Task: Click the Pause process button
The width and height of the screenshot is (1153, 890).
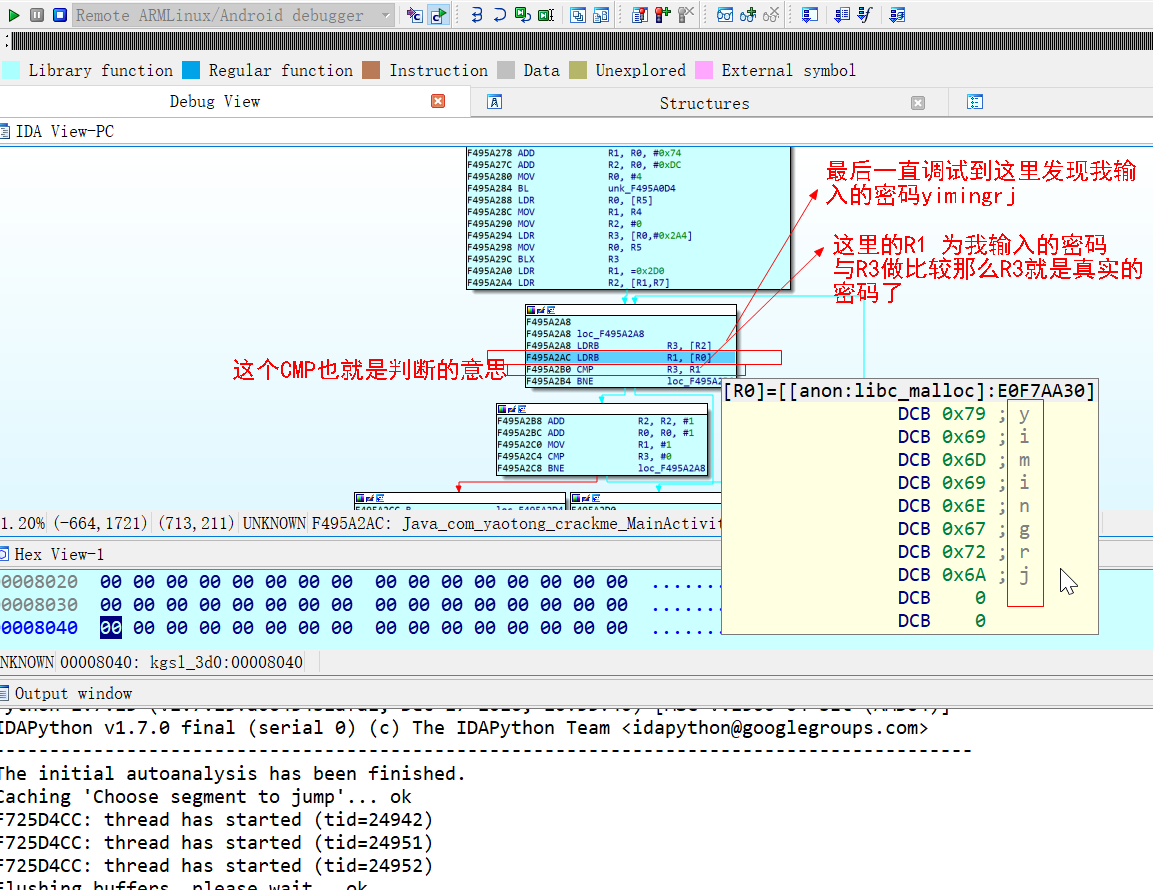Action: pos(37,15)
